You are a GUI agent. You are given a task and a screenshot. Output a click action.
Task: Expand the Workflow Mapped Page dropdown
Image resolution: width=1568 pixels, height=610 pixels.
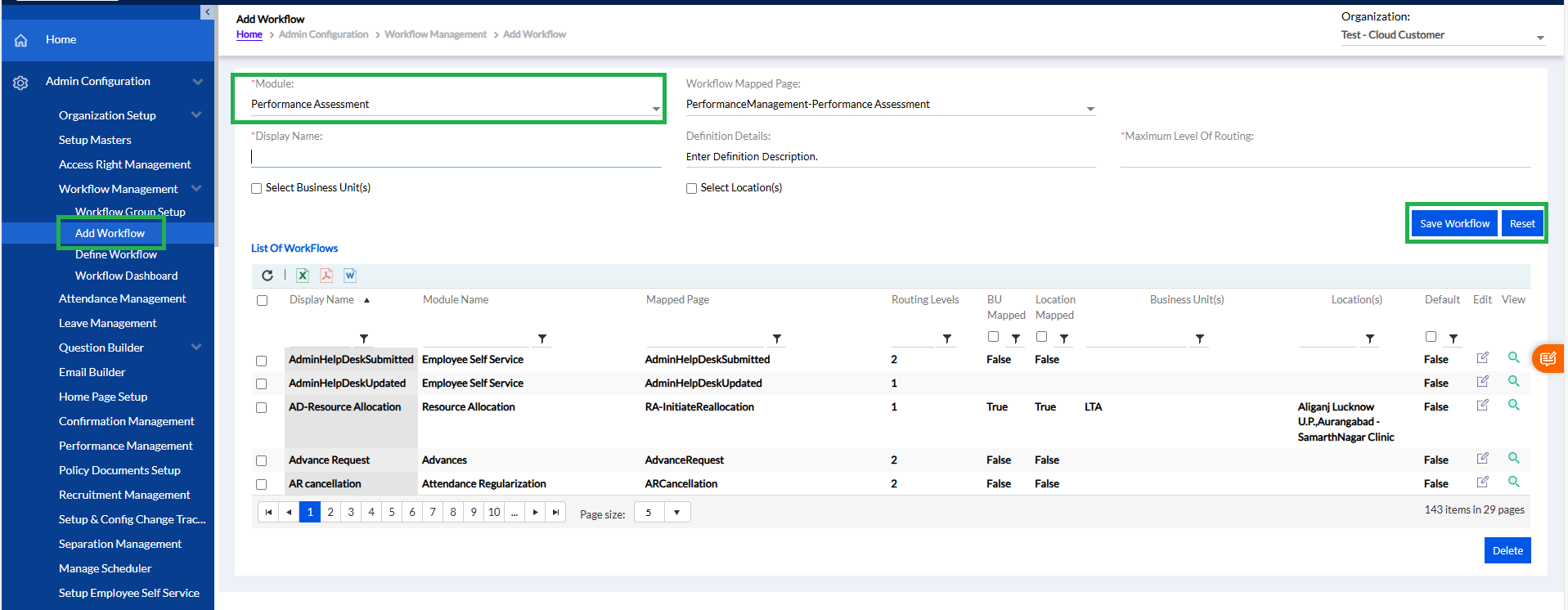(1090, 109)
